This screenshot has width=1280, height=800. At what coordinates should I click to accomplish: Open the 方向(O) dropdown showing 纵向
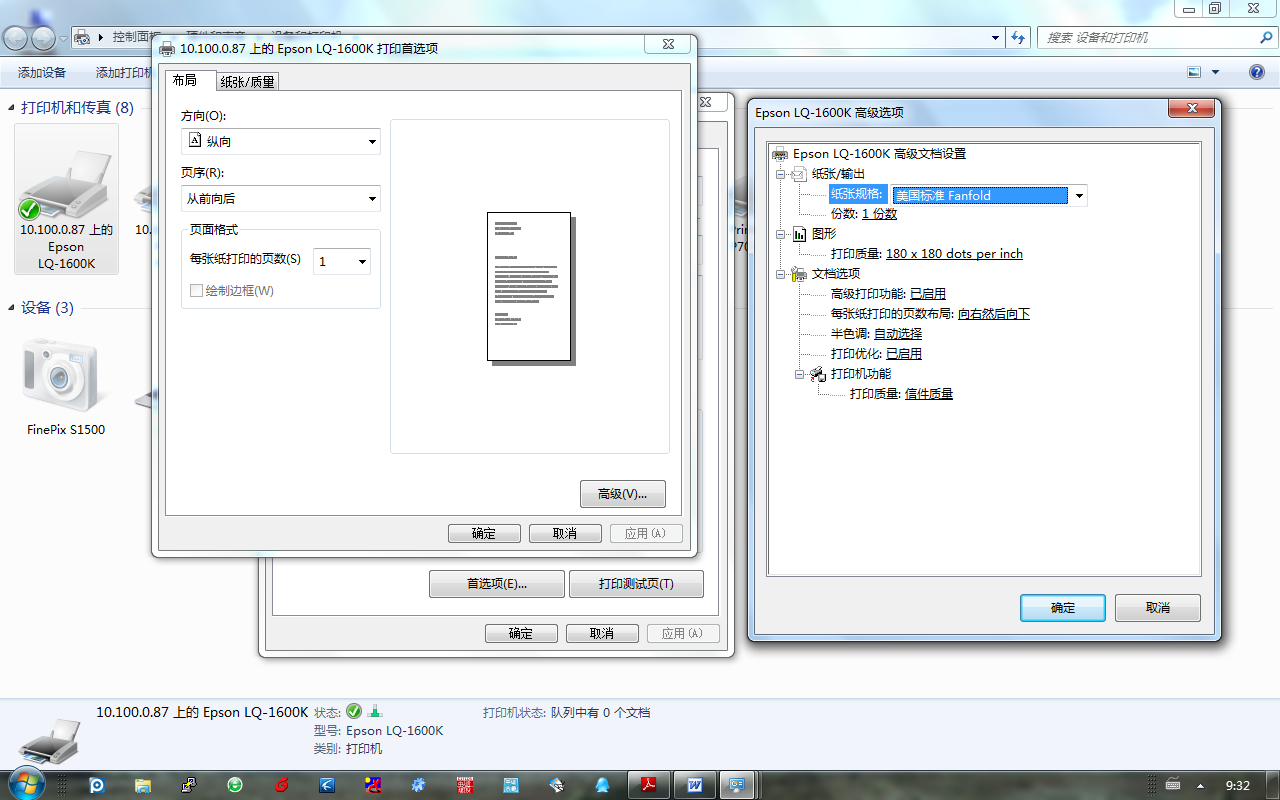[281, 142]
